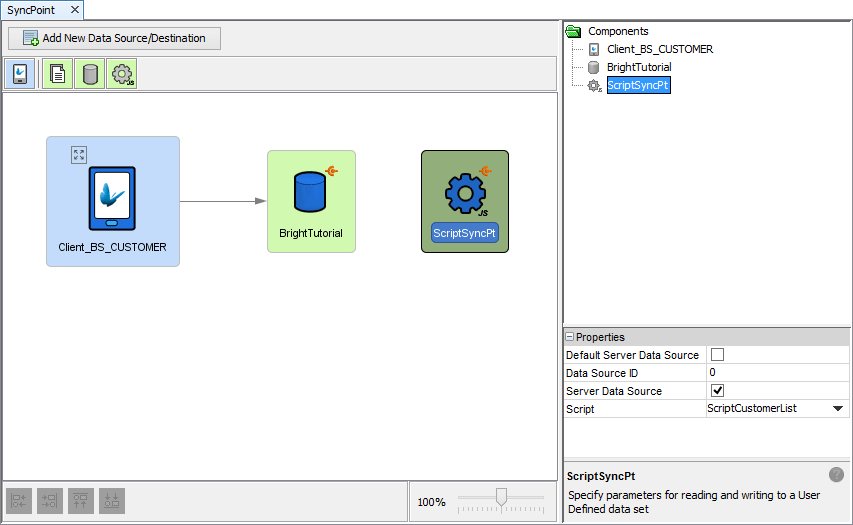Image resolution: width=853 pixels, height=525 pixels.
Task: Enable Default Server Data Source checkbox
Action: tap(717, 355)
